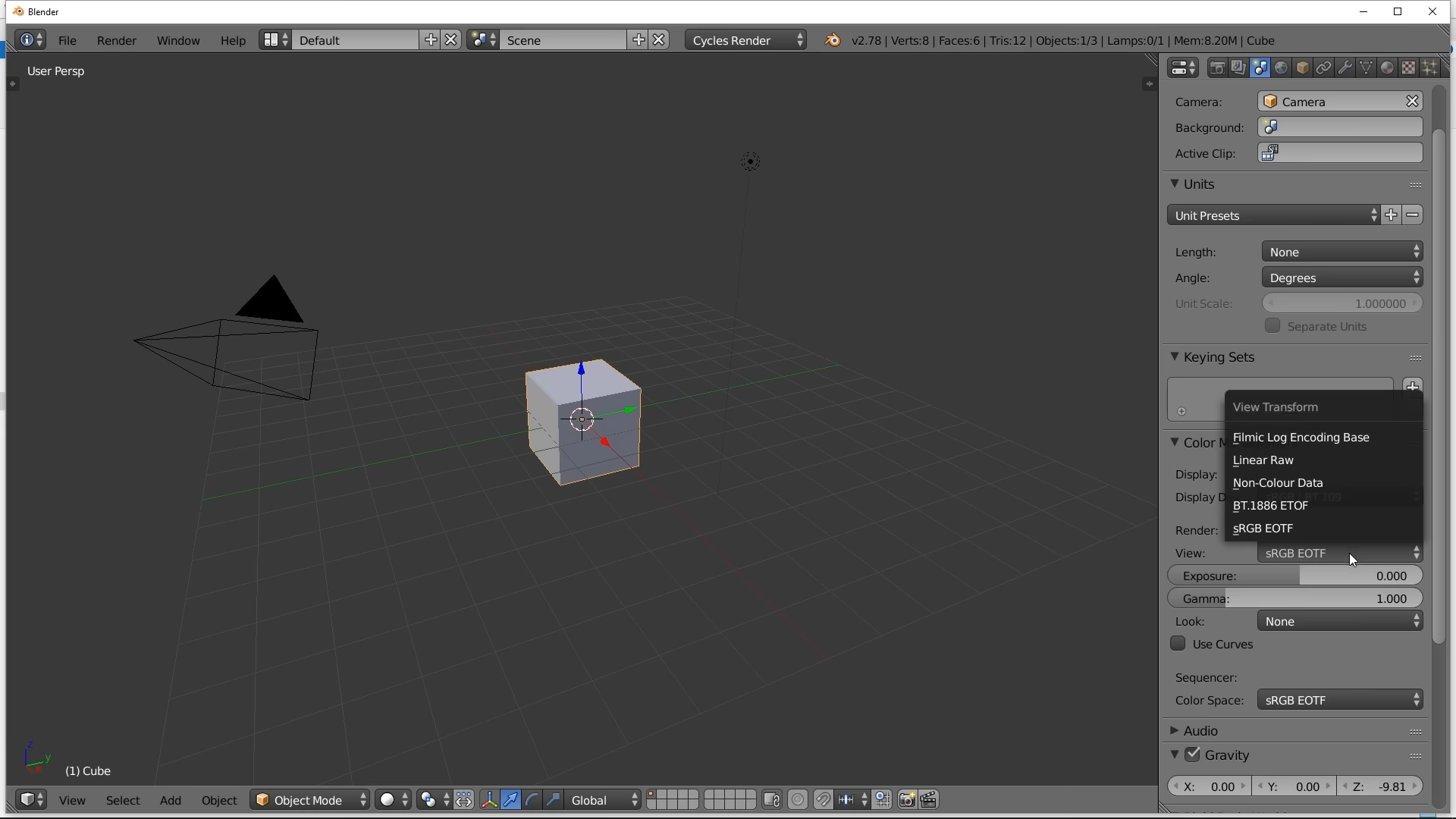Viewport: 1456px width, 819px height.
Task: Open the Modifiers wrench tab
Action: point(1345,68)
